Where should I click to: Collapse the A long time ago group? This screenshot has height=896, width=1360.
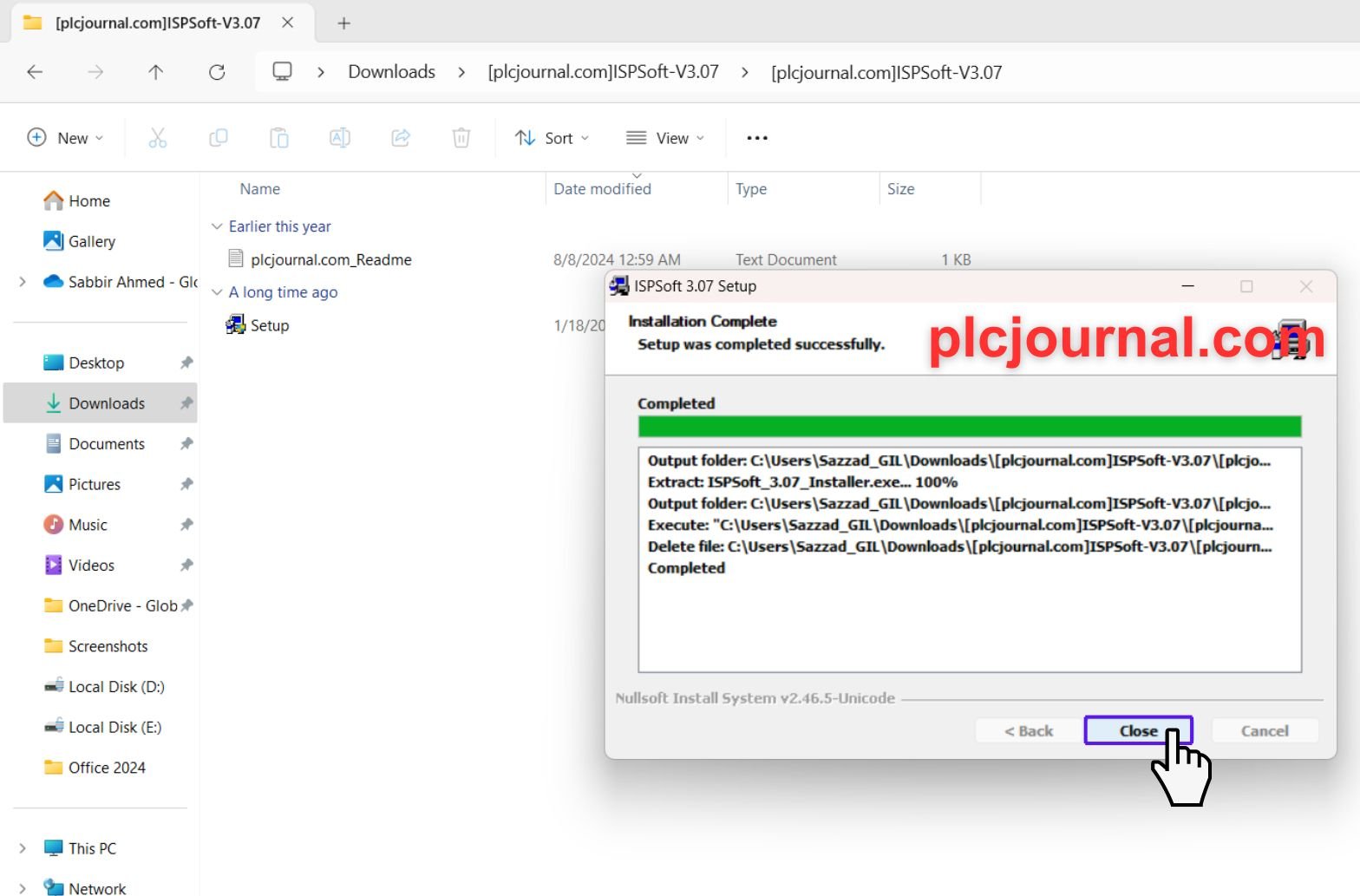[x=217, y=292]
